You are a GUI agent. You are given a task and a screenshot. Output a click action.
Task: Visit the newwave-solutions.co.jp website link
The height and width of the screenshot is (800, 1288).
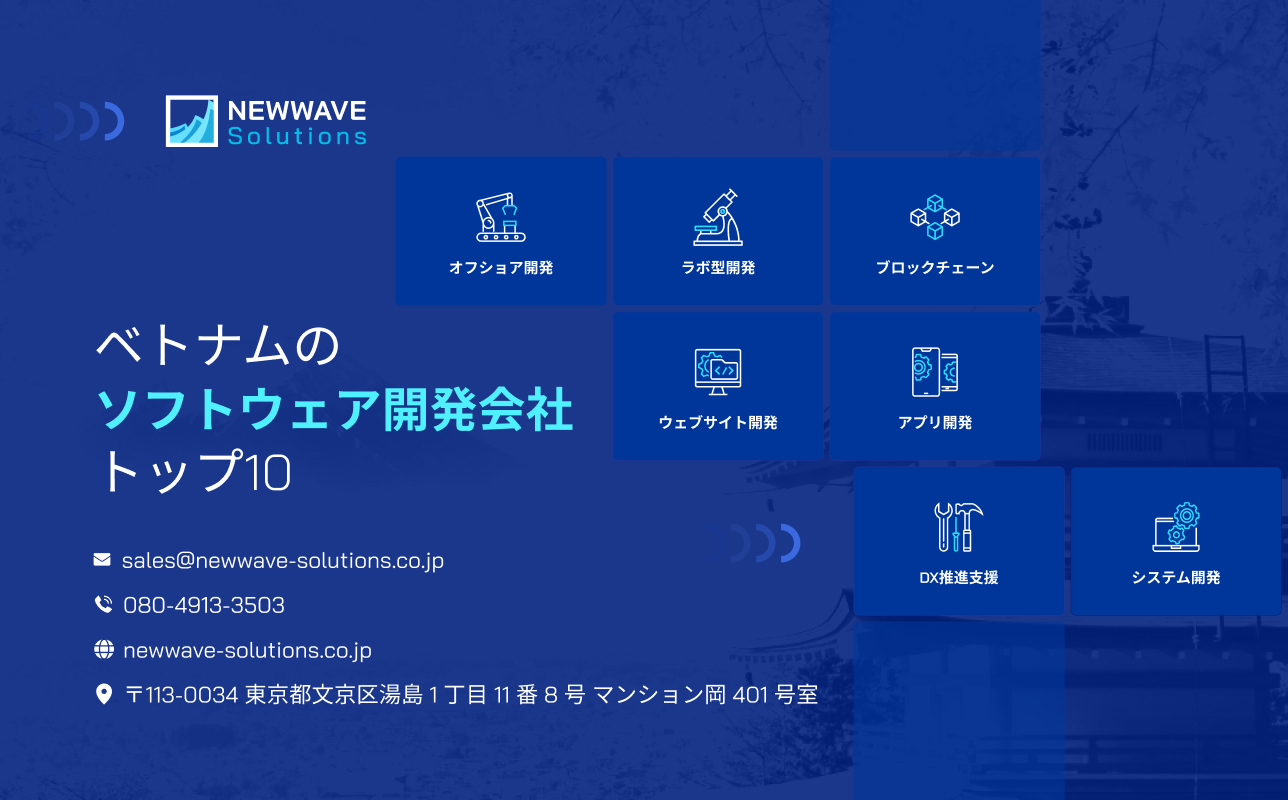[x=246, y=649]
